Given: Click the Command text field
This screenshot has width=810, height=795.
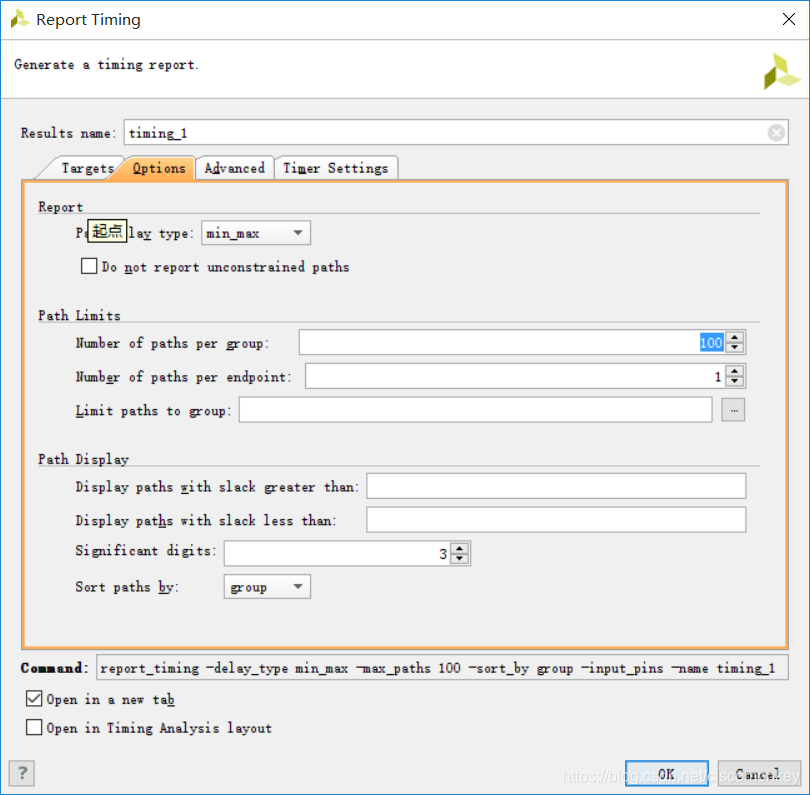Looking at the screenshot, I should 442,667.
